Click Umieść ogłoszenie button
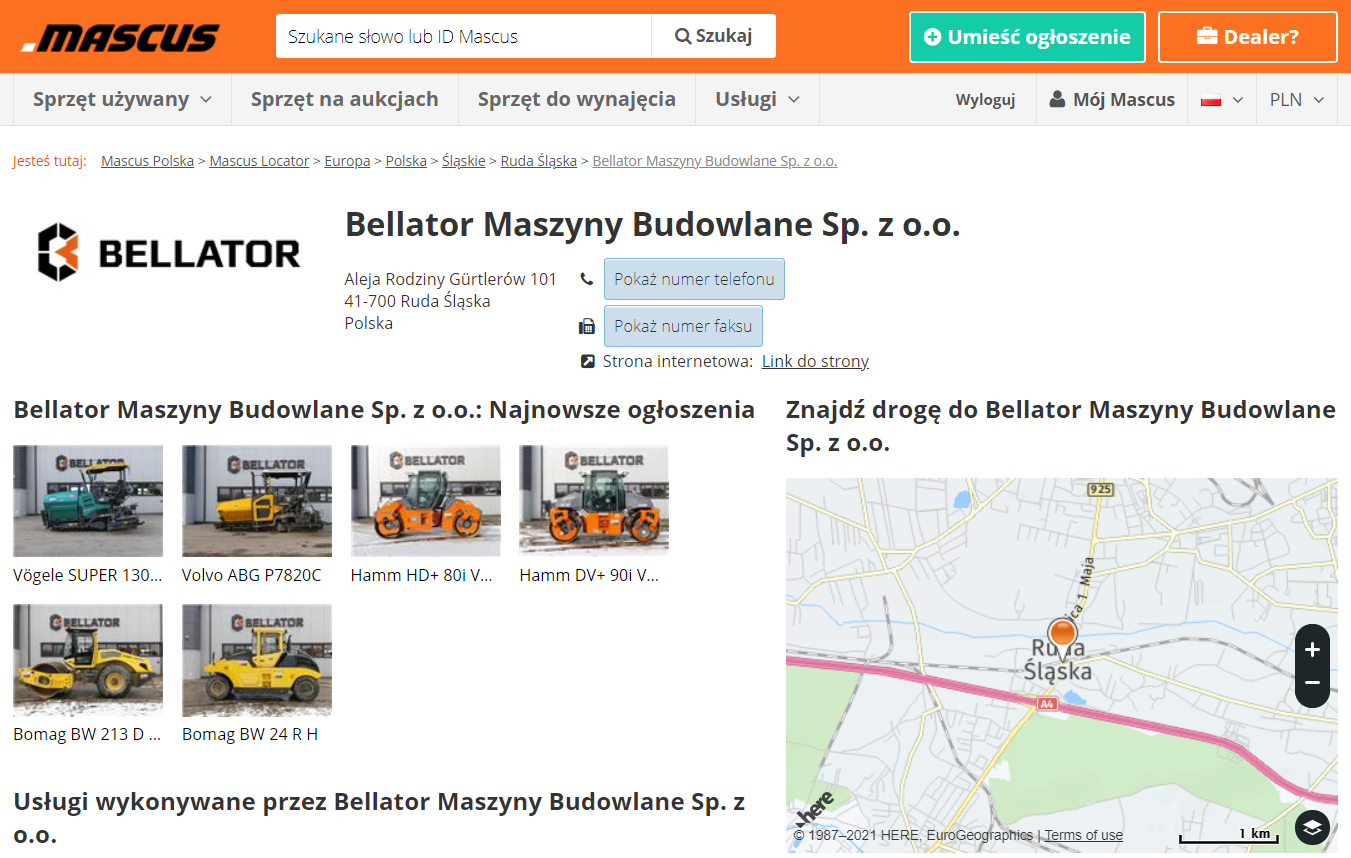The width and height of the screenshot is (1351, 858). point(1027,37)
